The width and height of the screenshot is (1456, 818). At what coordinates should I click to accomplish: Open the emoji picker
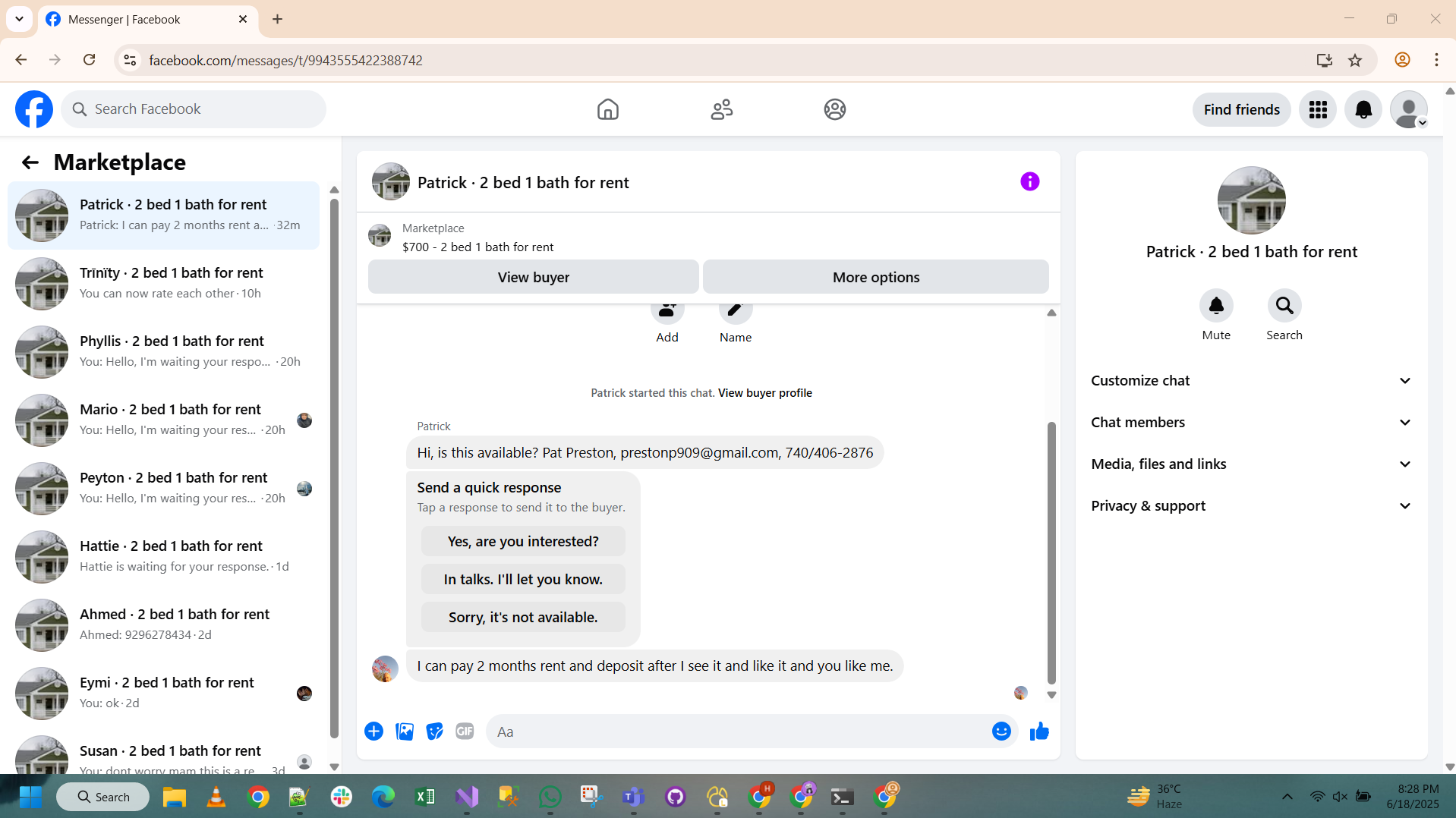(1001, 731)
